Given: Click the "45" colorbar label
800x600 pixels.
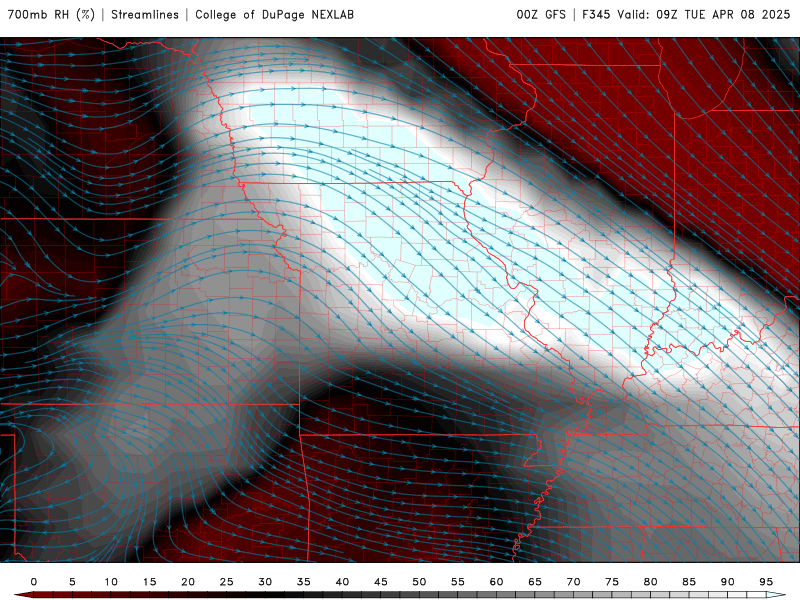Looking at the screenshot, I should tap(381, 582).
